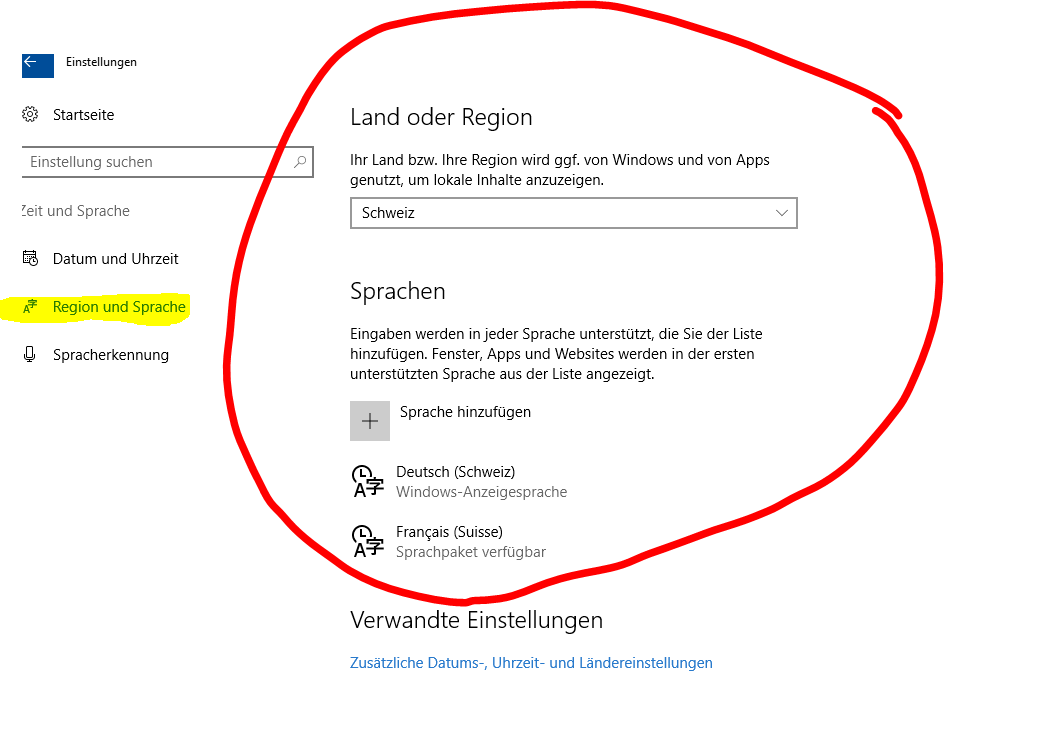1039x752 pixels.
Task: Click the Land oder Region heading
Action: pyautogui.click(x=441, y=117)
